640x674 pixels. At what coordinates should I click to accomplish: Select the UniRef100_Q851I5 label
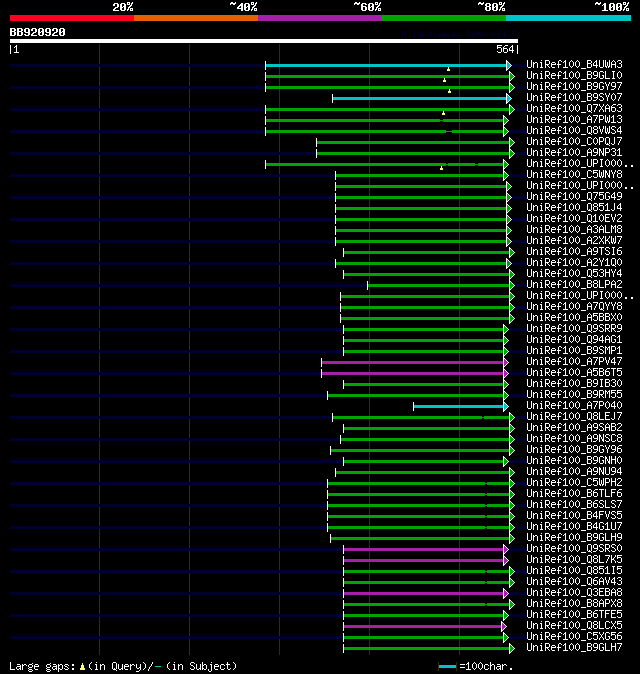point(574,570)
